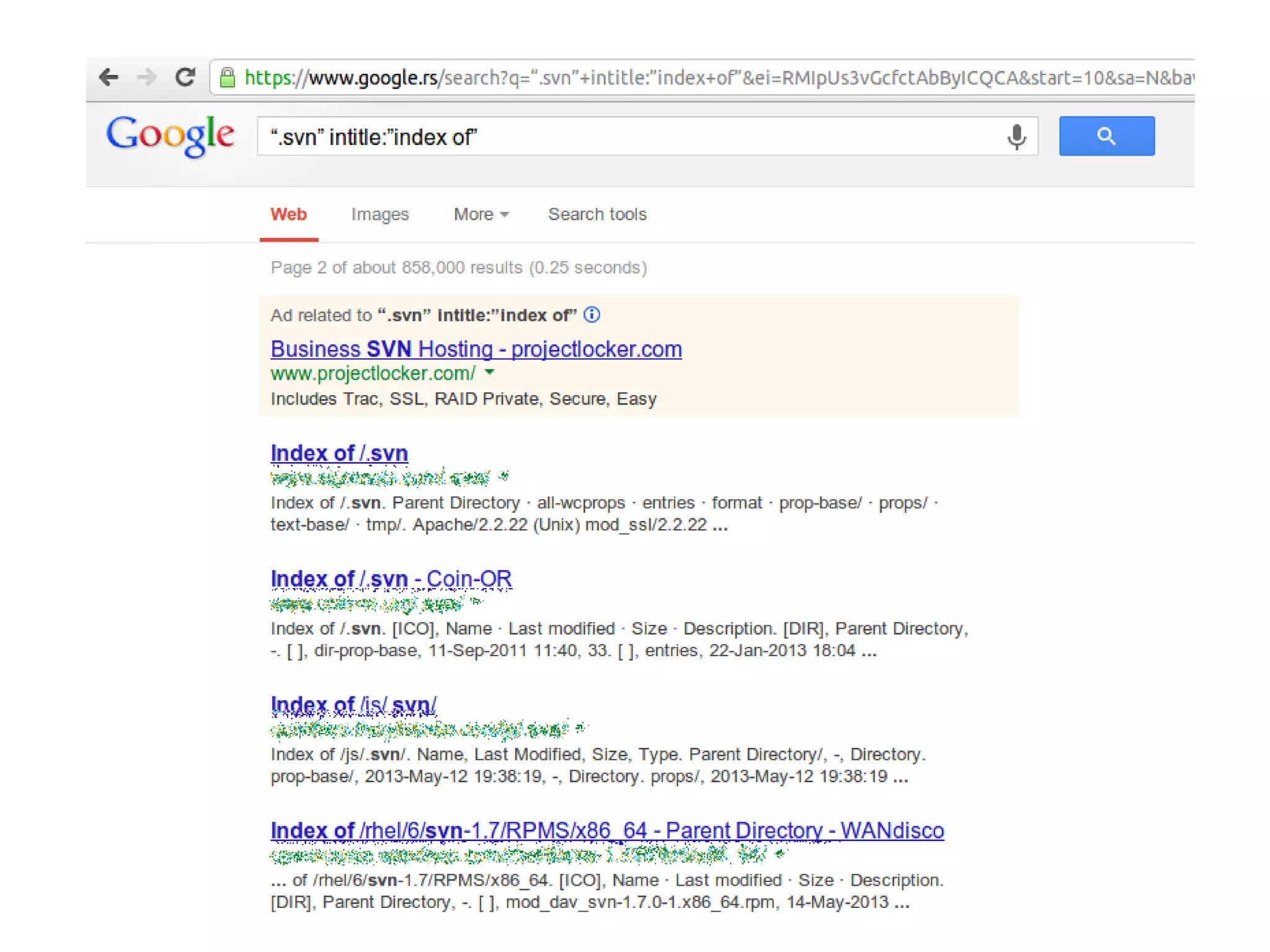Click the browser back arrow
The image size is (1270, 952).
pyautogui.click(x=109, y=78)
